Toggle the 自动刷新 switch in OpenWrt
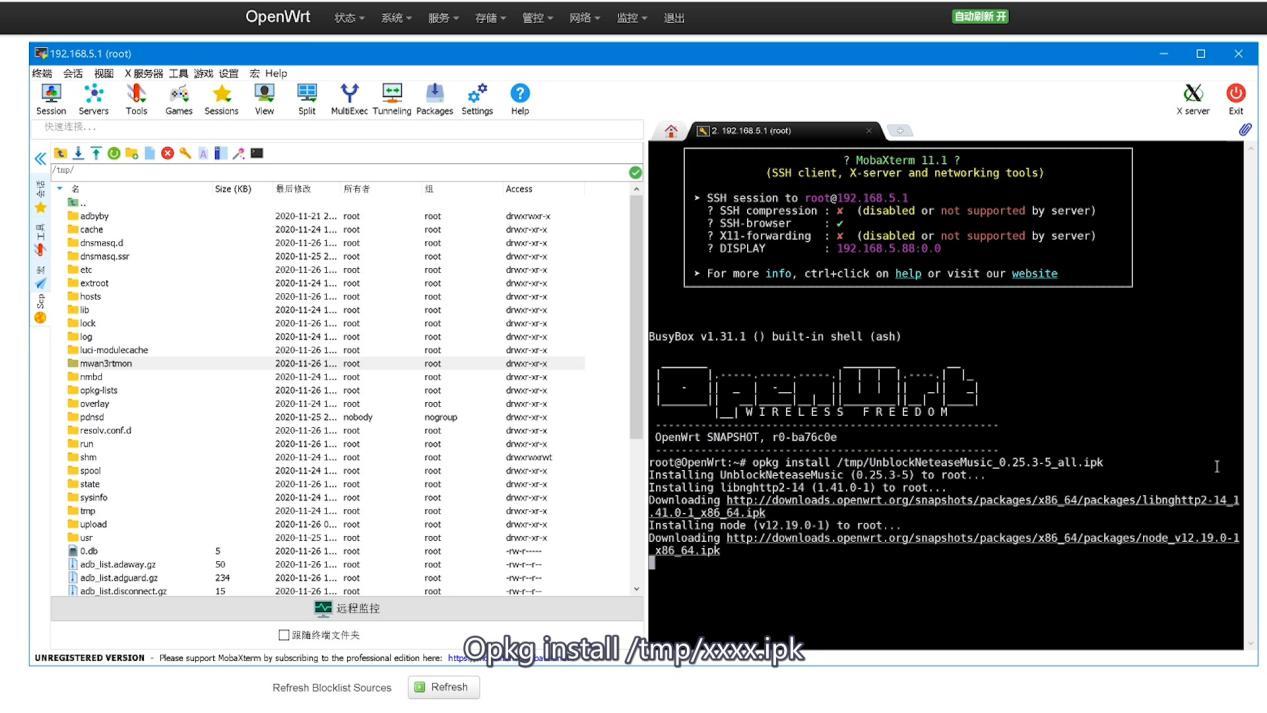This screenshot has height=713, width=1267. click(x=979, y=16)
